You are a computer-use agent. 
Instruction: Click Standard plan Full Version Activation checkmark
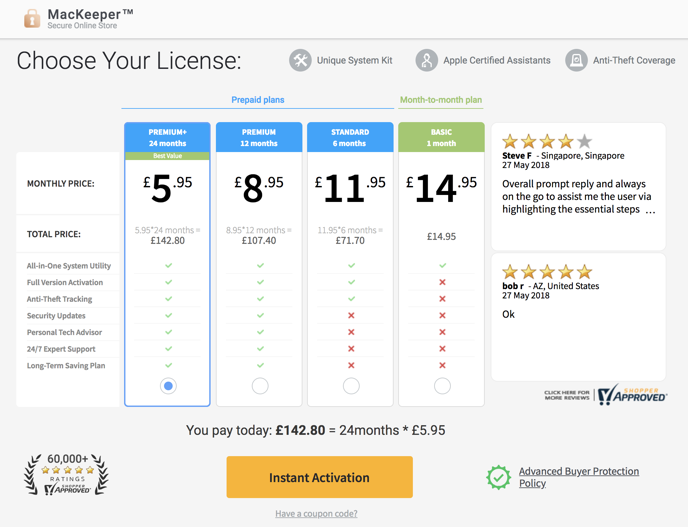[351, 282]
